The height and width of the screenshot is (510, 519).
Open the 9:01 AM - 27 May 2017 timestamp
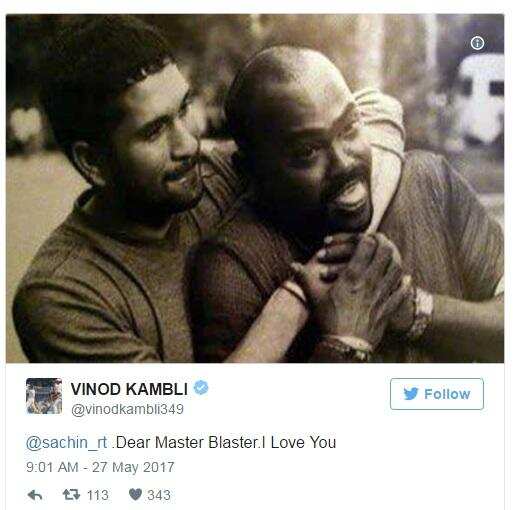pyautogui.click(x=100, y=467)
